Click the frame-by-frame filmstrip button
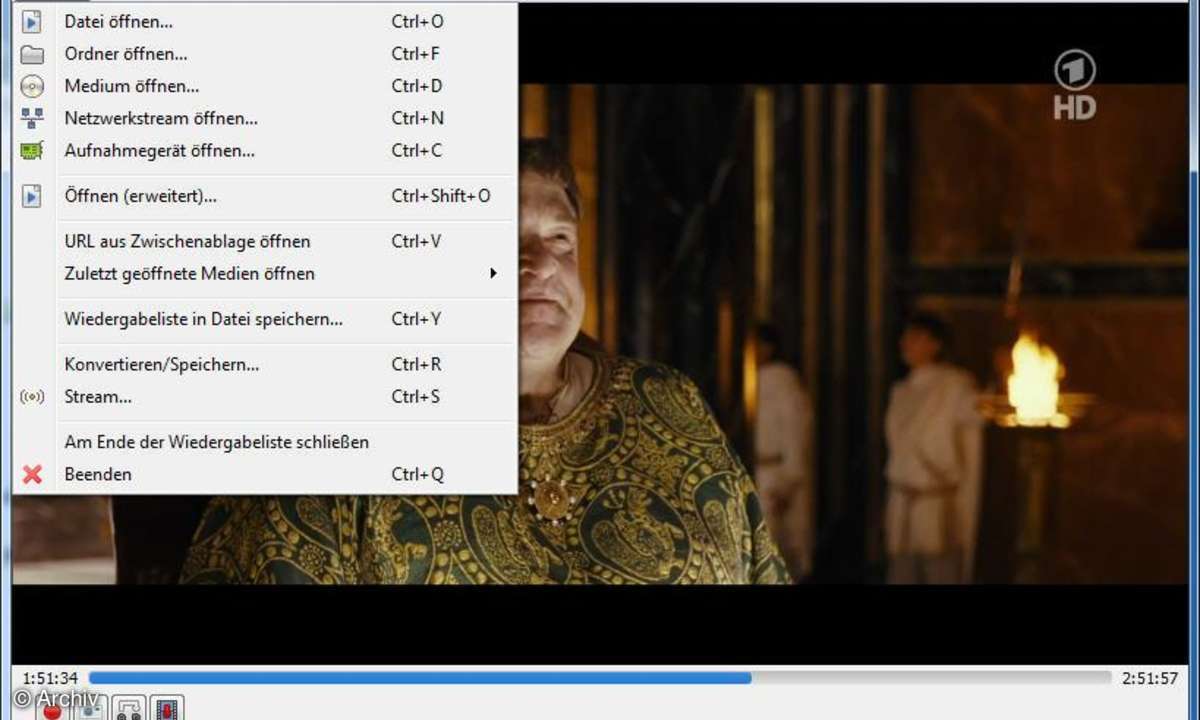The image size is (1200, 720). click(x=167, y=709)
